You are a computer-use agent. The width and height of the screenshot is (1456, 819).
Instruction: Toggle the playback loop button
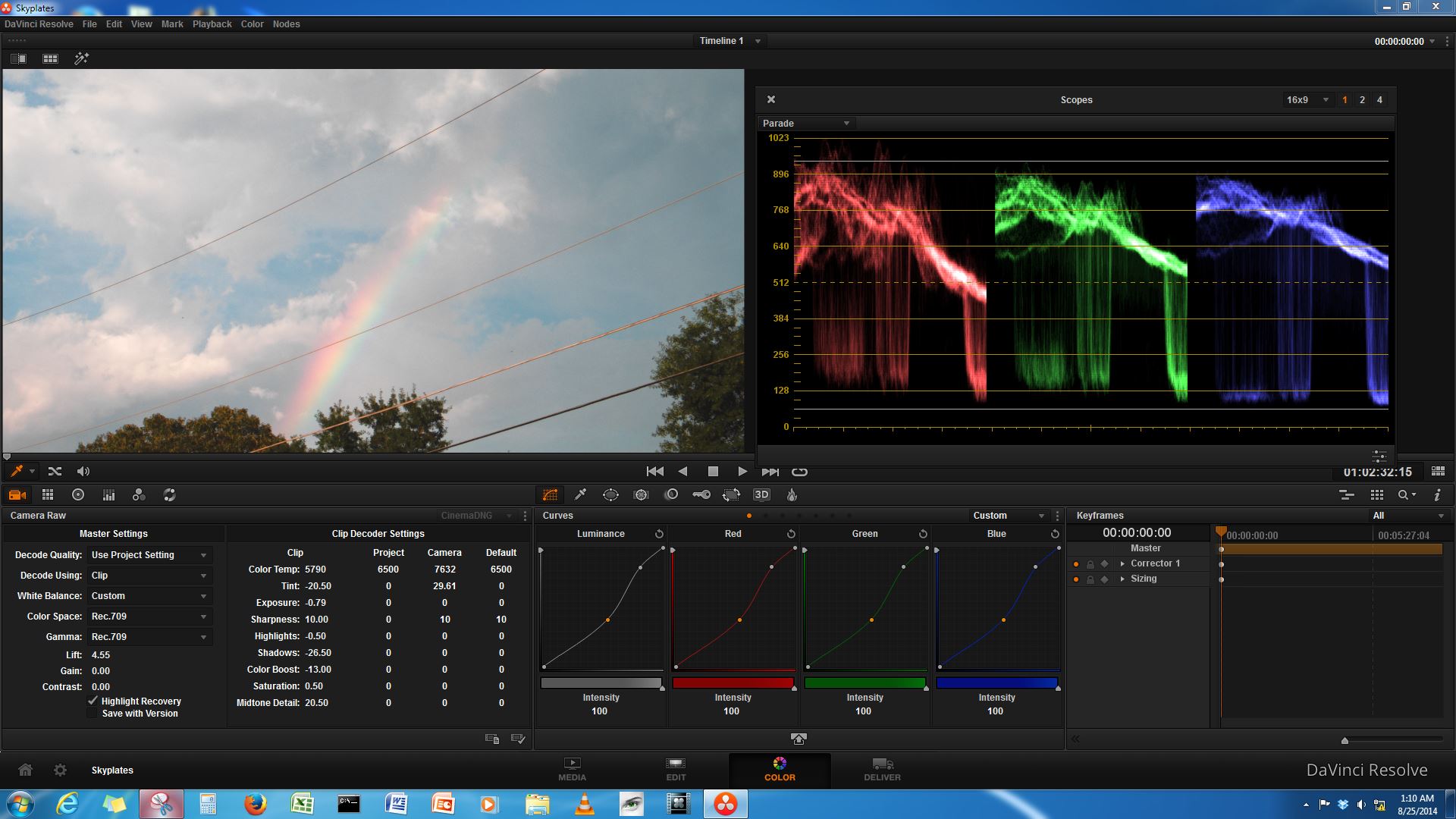pyautogui.click(x=799, y=472)
